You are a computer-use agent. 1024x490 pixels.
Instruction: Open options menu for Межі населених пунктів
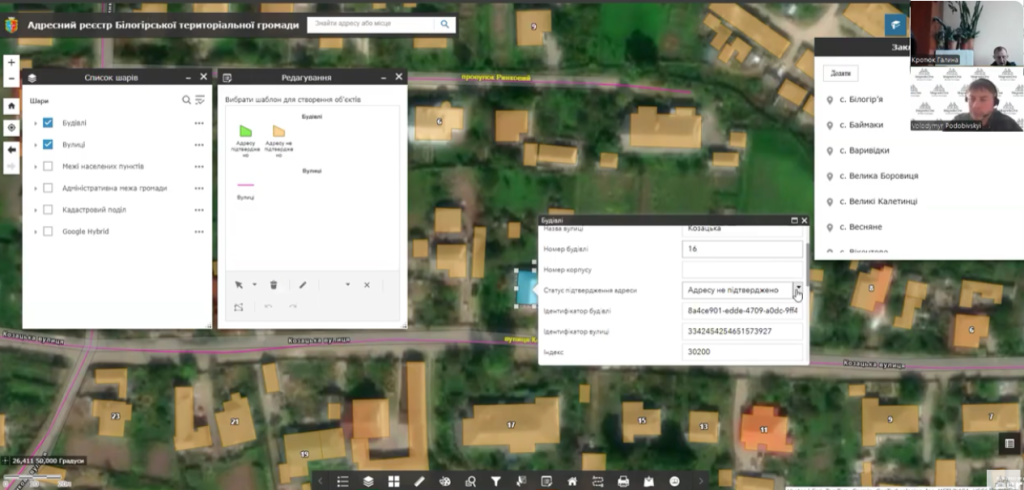pos(199,166)
